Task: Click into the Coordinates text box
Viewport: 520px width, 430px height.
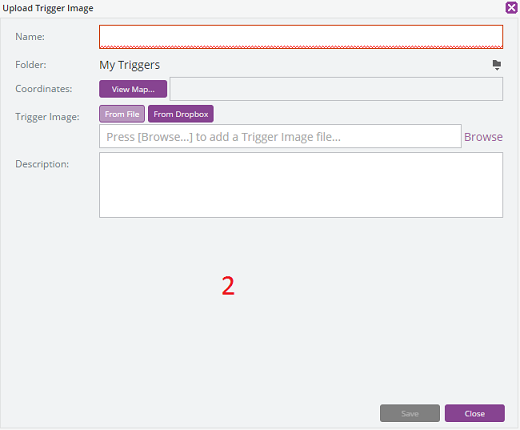Action: tap(336, 89)
